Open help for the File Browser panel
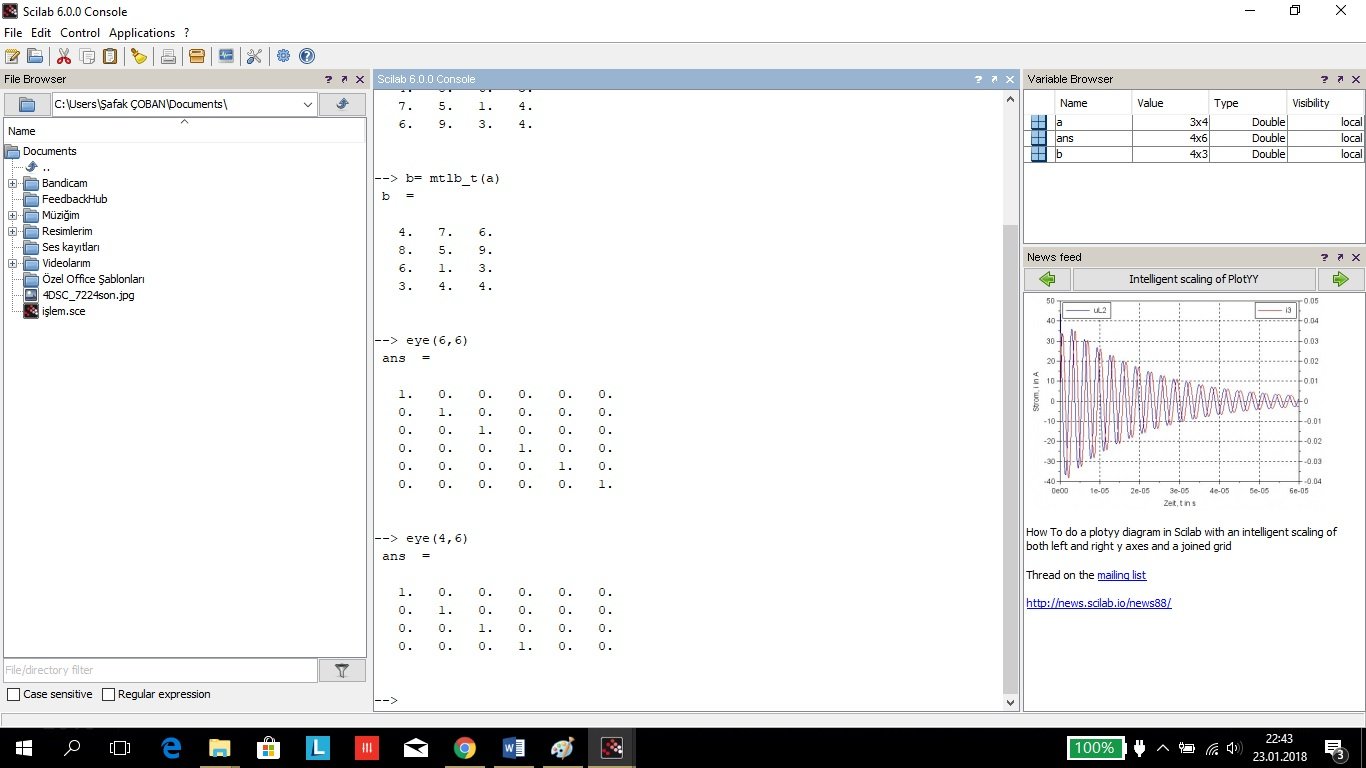Image resolution: width=1366 pixels, height=768 pixels. [328, 79]
